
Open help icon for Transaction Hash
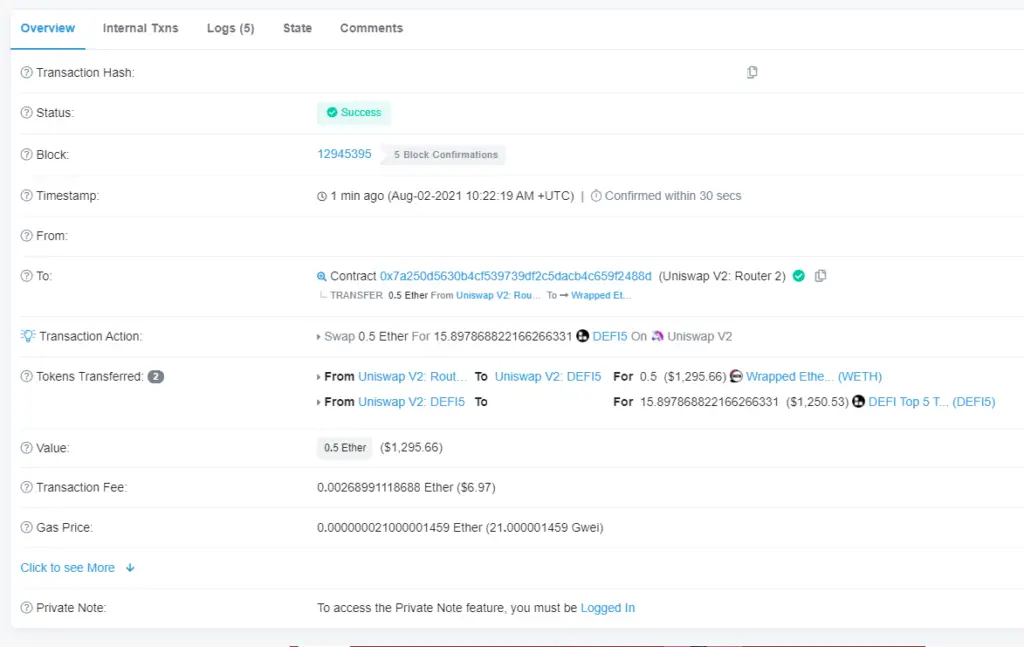tap(26, 72)
